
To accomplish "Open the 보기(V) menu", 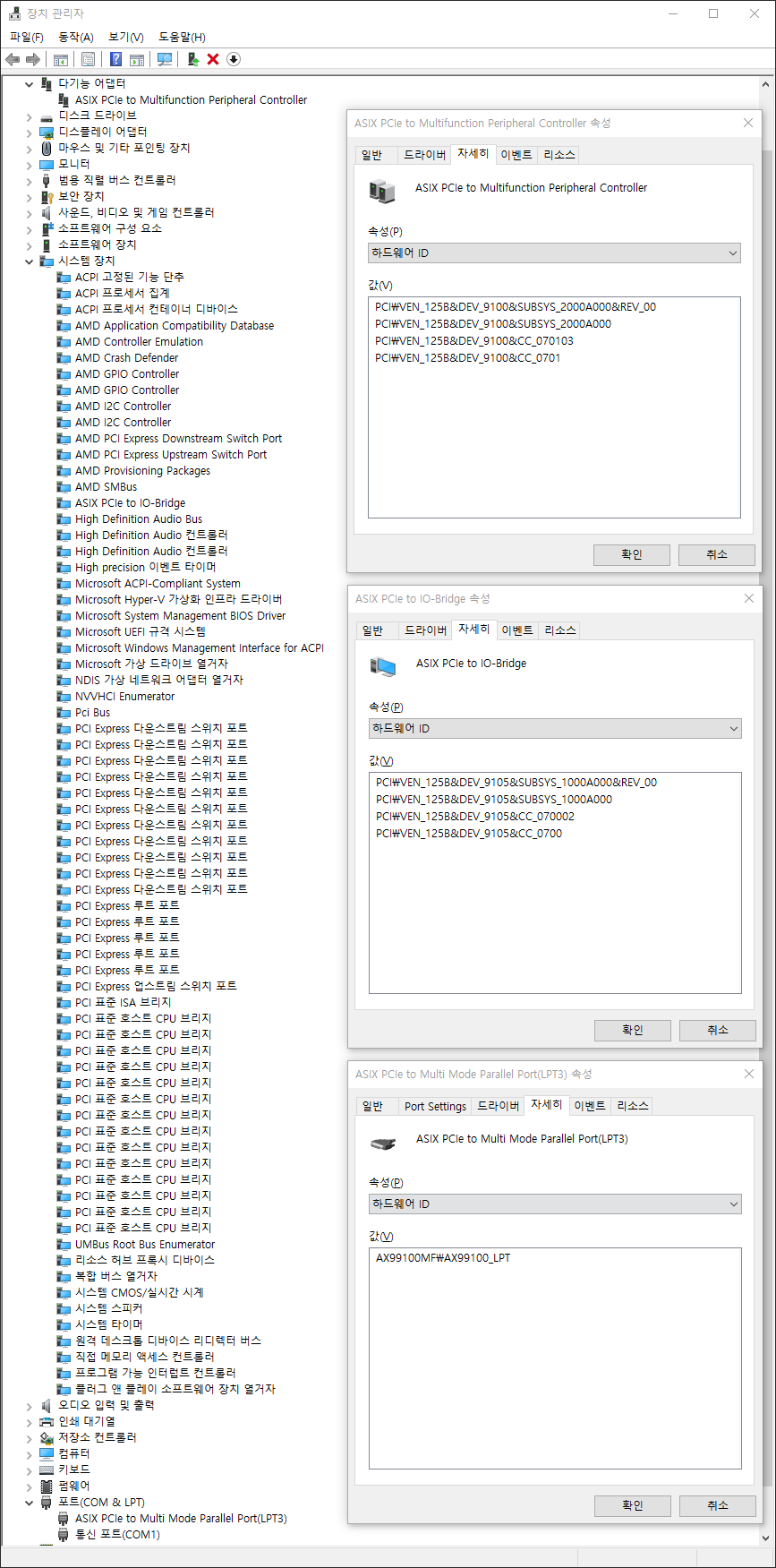I will [126, 37].
